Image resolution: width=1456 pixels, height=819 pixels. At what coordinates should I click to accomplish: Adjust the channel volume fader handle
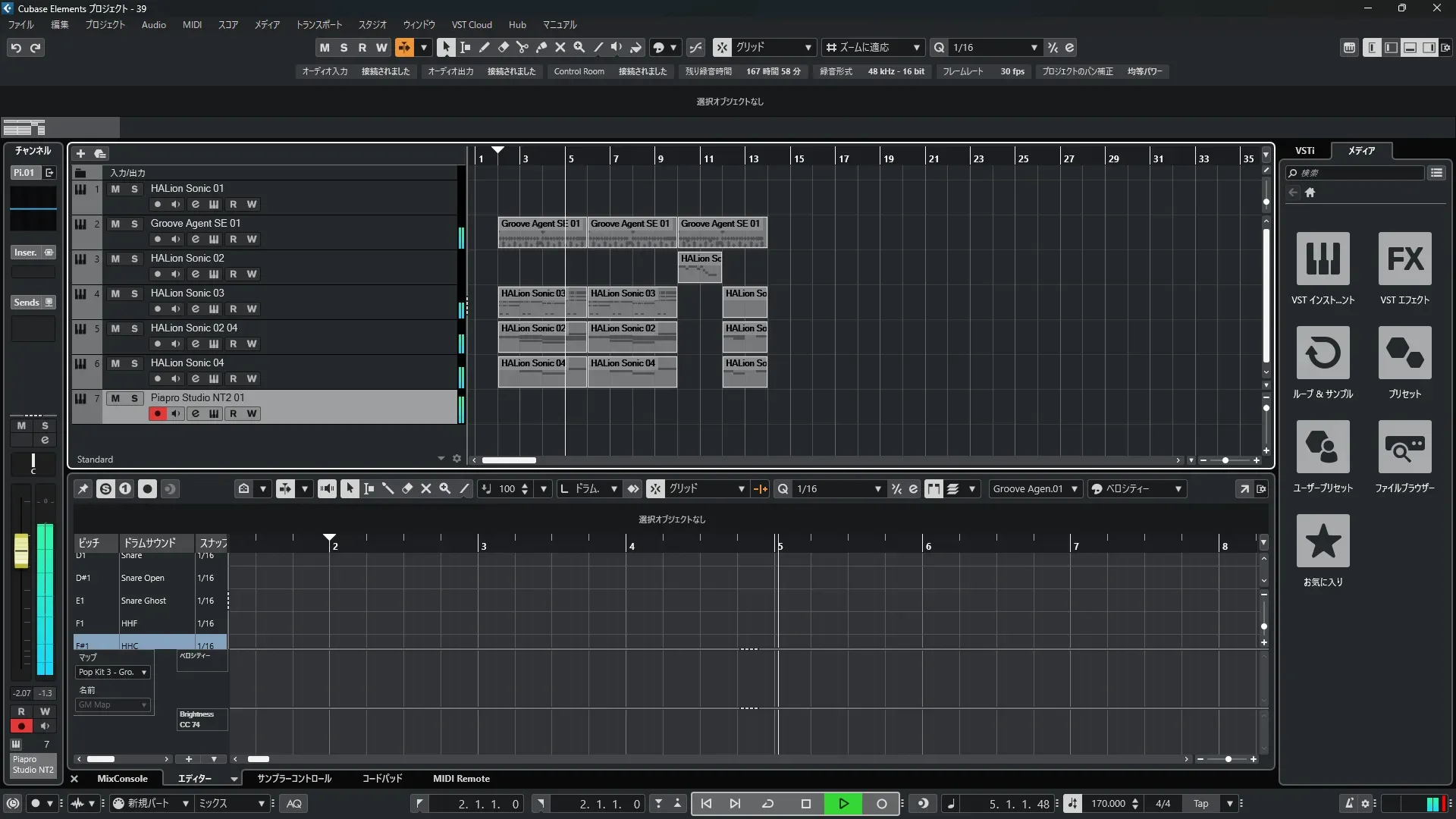click(21, 550)
